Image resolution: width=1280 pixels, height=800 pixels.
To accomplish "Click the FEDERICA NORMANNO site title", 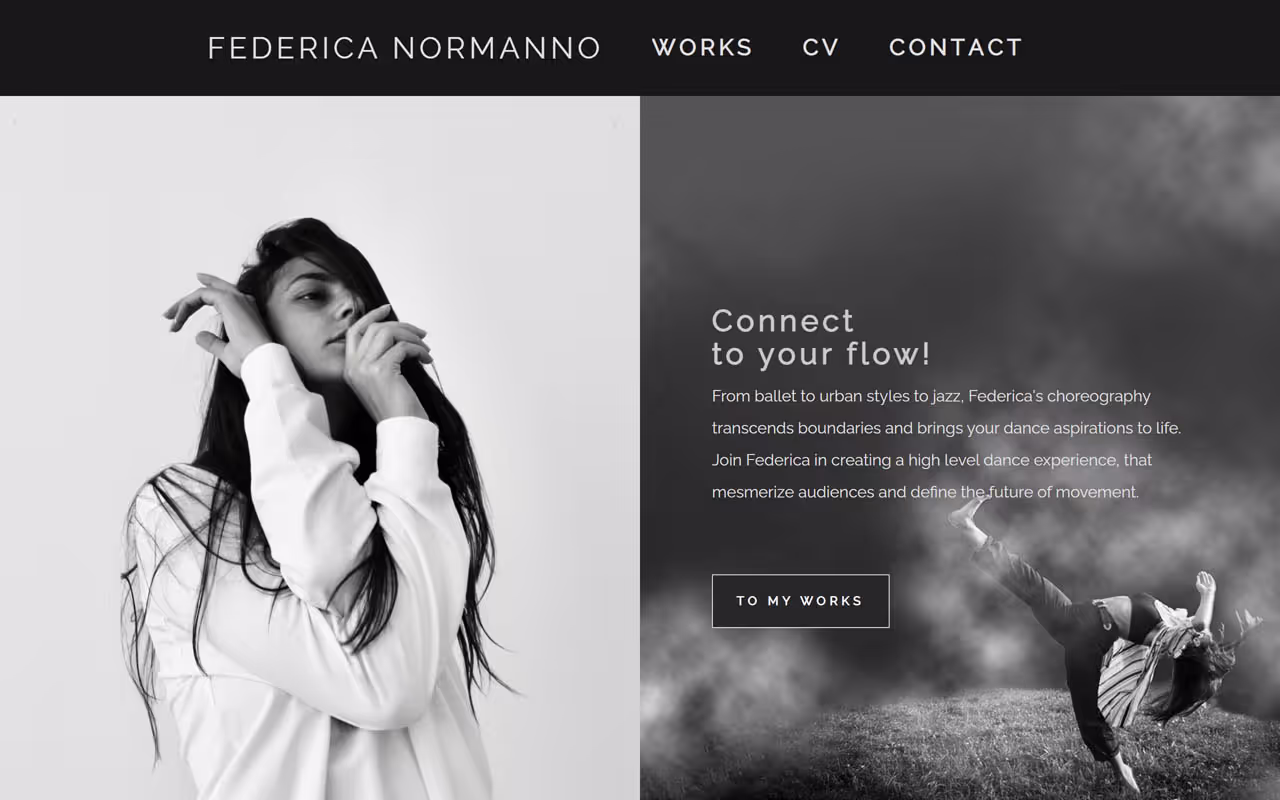I will [x=404, y=48].
